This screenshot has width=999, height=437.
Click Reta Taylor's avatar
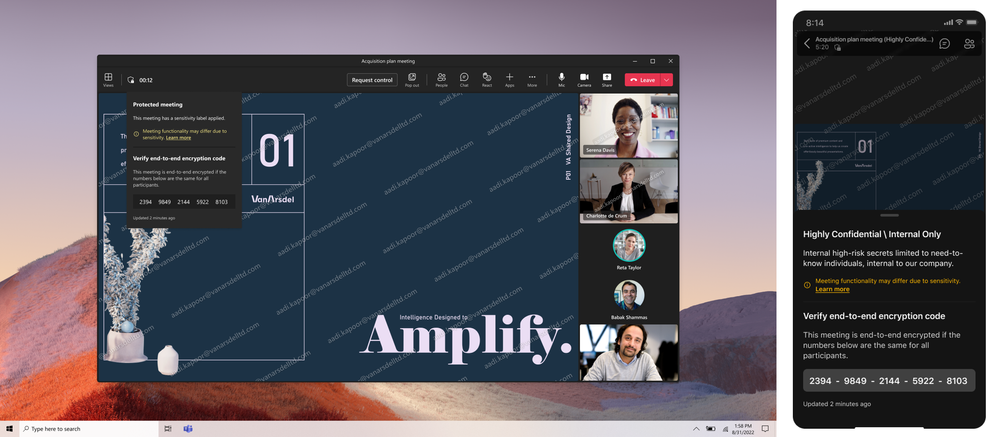[629, 245]
